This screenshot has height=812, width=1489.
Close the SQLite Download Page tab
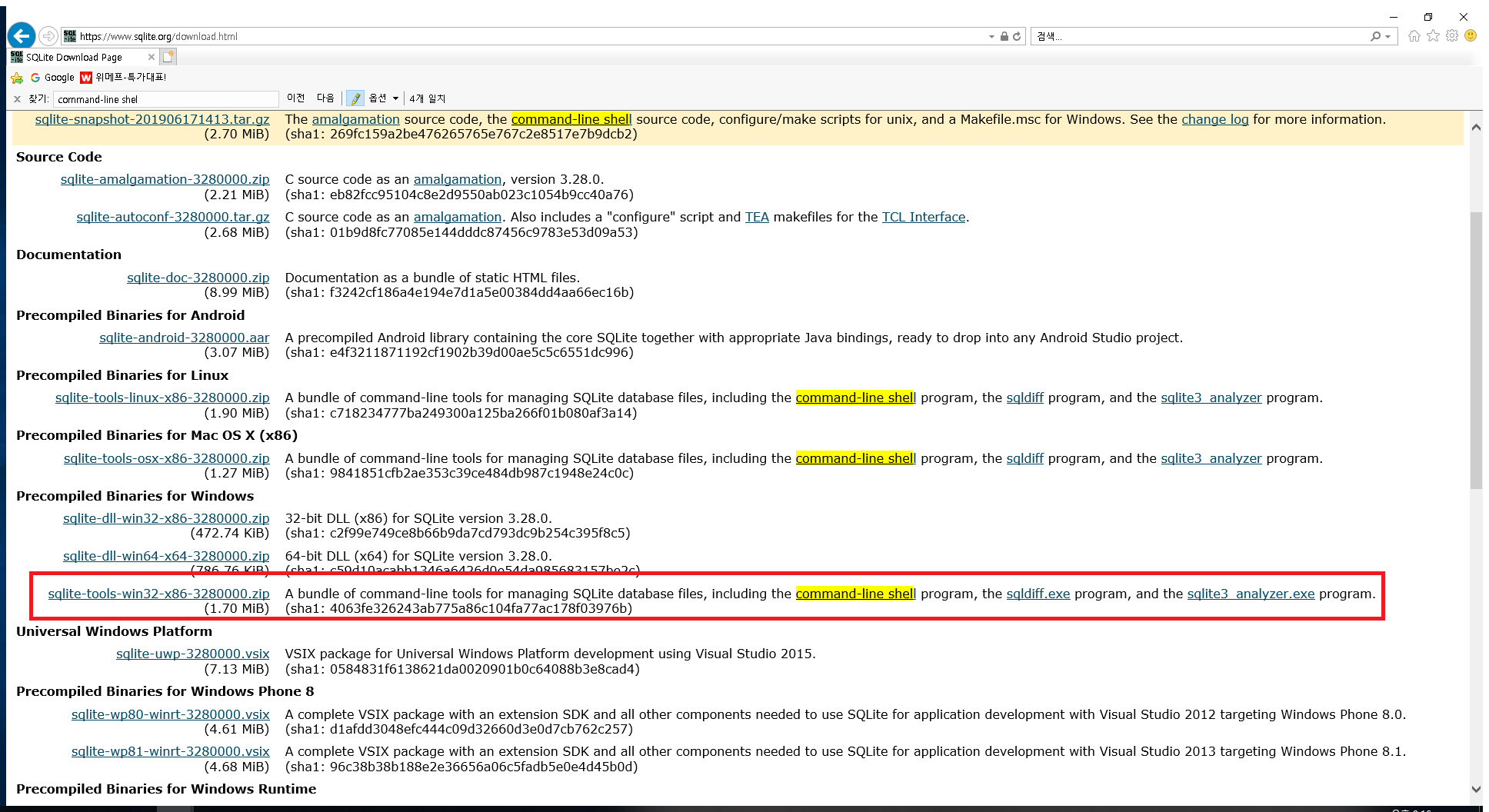coord(151,57)
